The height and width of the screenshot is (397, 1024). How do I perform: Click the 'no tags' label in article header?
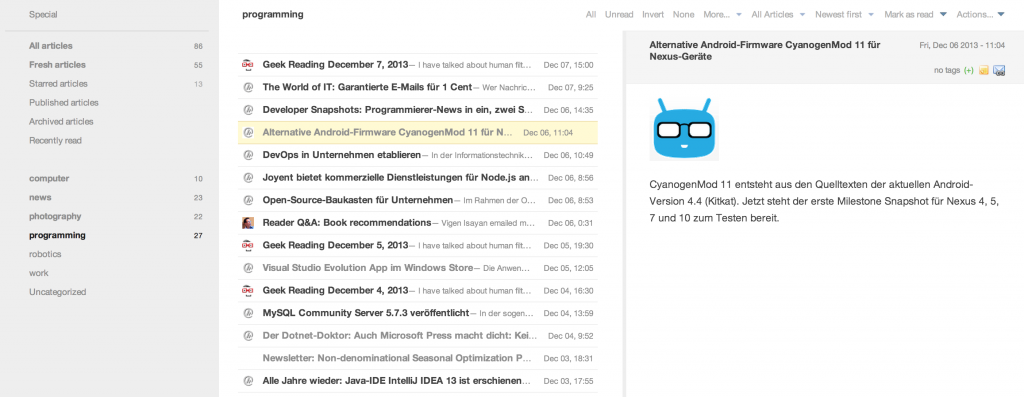pyautogui.click(x=947, y=71)
